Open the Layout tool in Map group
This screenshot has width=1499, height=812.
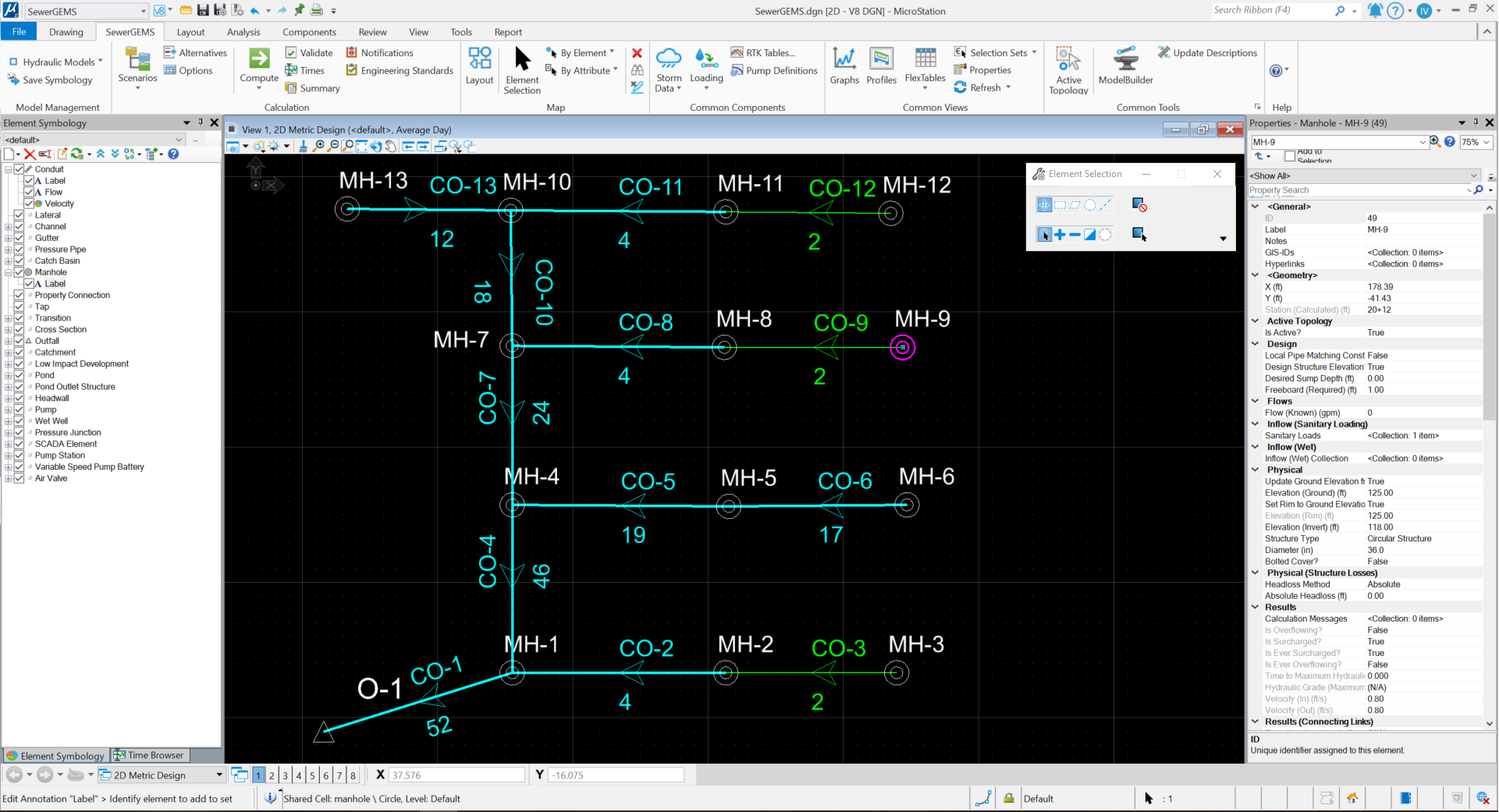(479, 59)
